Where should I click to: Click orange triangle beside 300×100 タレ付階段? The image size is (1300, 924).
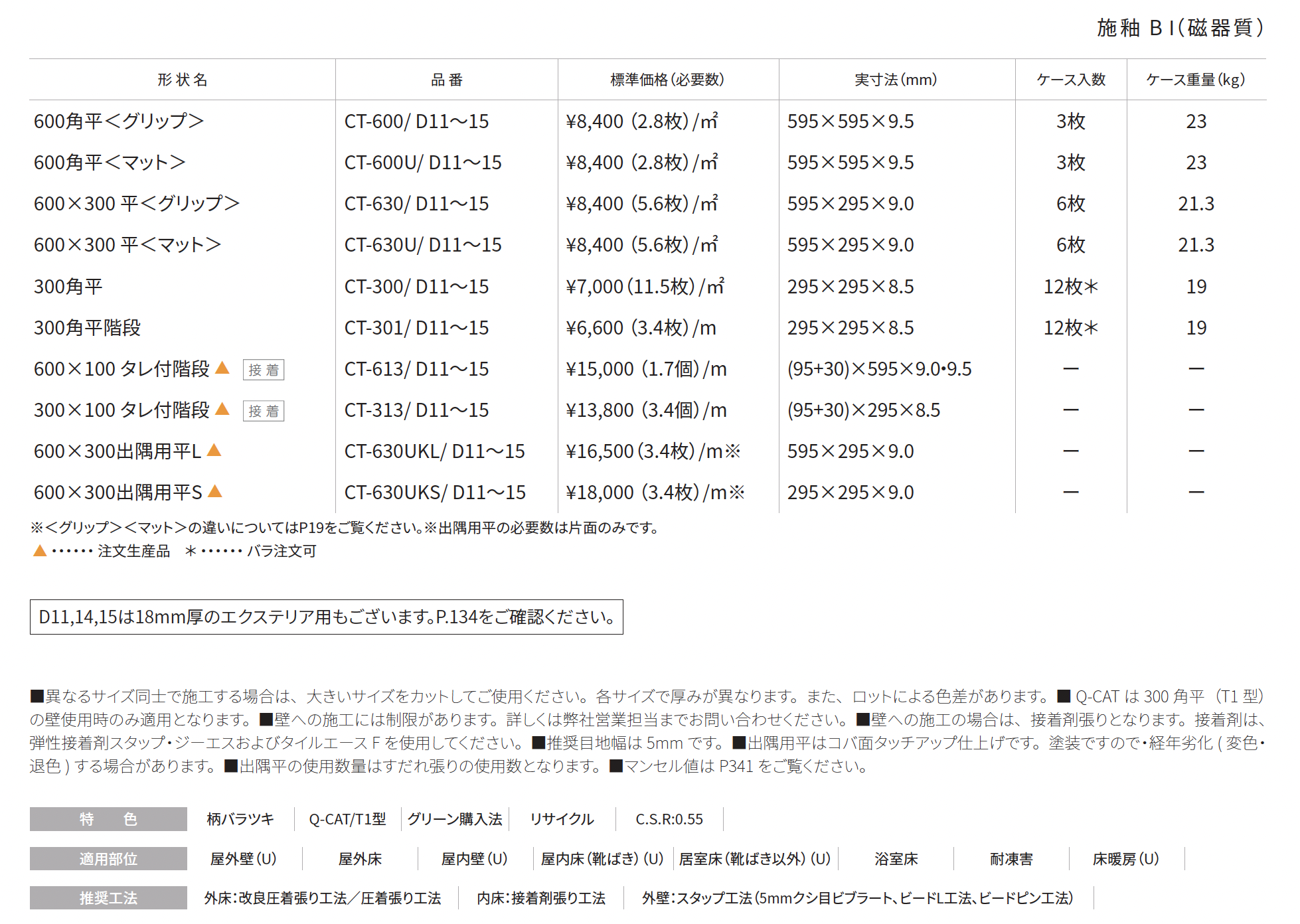pyautogui.click(x=222, y=409)
